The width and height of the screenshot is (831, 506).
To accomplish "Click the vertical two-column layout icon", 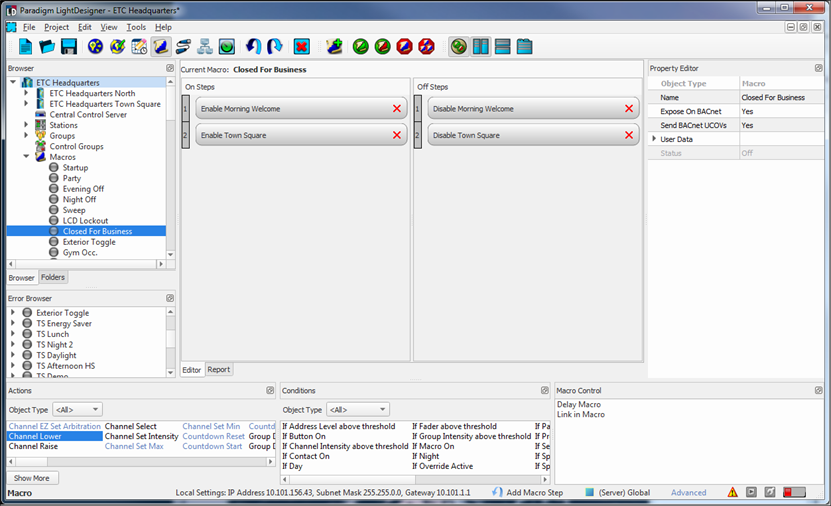I will click(x=481, y=47).
